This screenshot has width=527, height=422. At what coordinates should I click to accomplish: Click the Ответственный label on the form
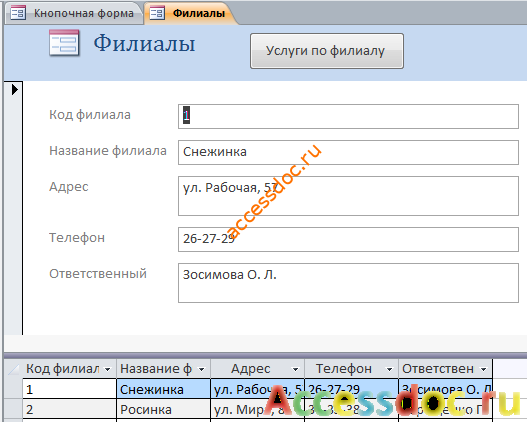[x=98, y=273]
